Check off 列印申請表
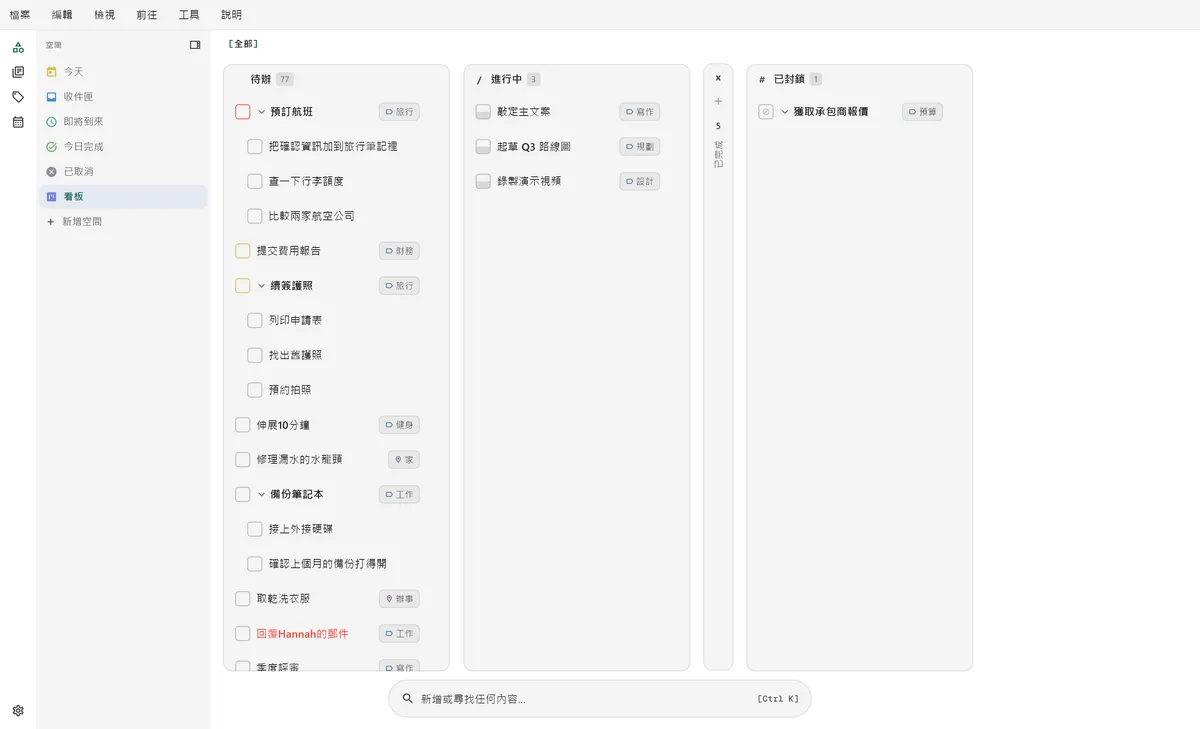 tap(255, 321)
